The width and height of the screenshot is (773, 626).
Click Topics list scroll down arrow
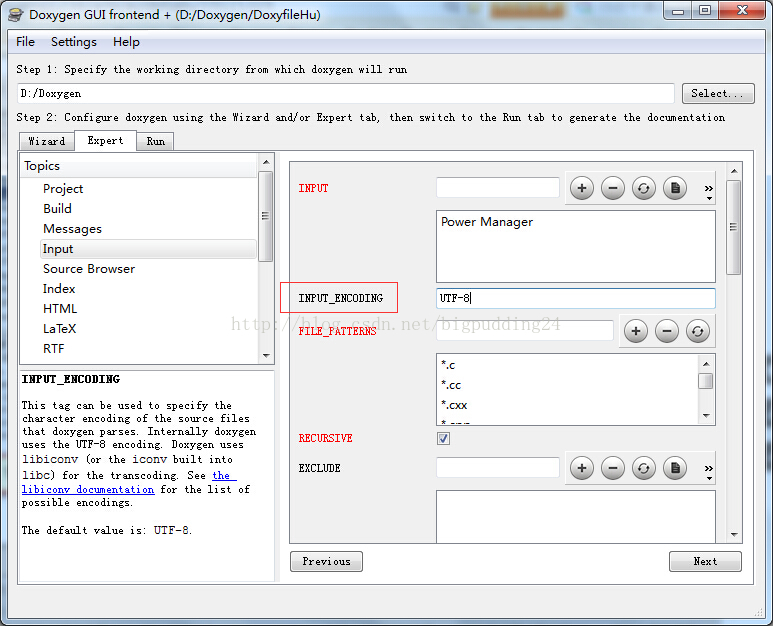(266, 355)
